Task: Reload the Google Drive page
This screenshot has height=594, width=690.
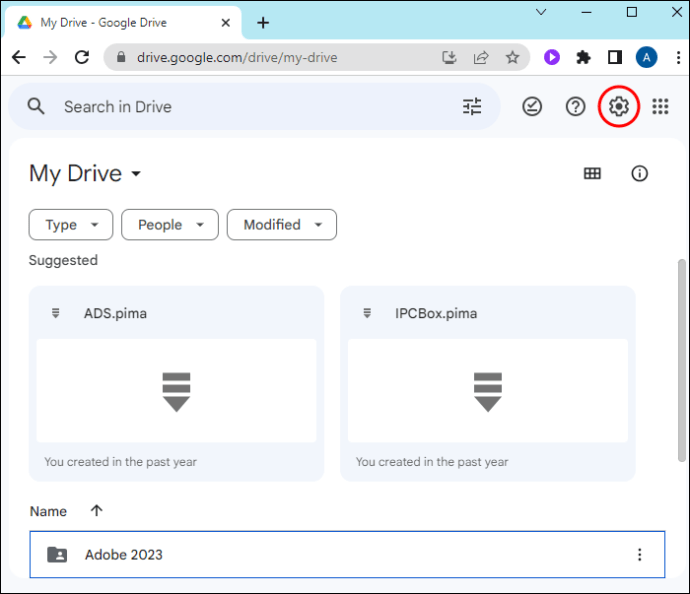Action: 82,57
